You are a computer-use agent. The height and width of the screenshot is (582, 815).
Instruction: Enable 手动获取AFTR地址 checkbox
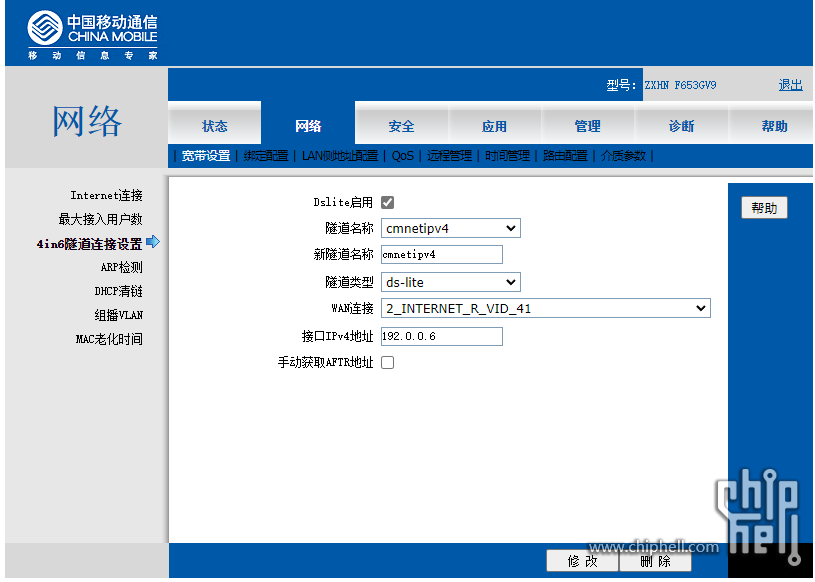point(387,362)
